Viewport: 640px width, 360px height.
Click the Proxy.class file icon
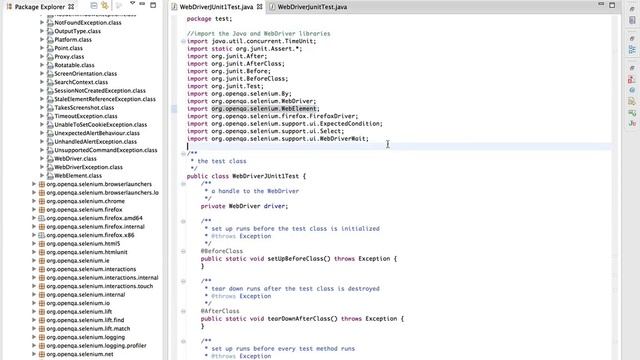click(x=50, y=57)
